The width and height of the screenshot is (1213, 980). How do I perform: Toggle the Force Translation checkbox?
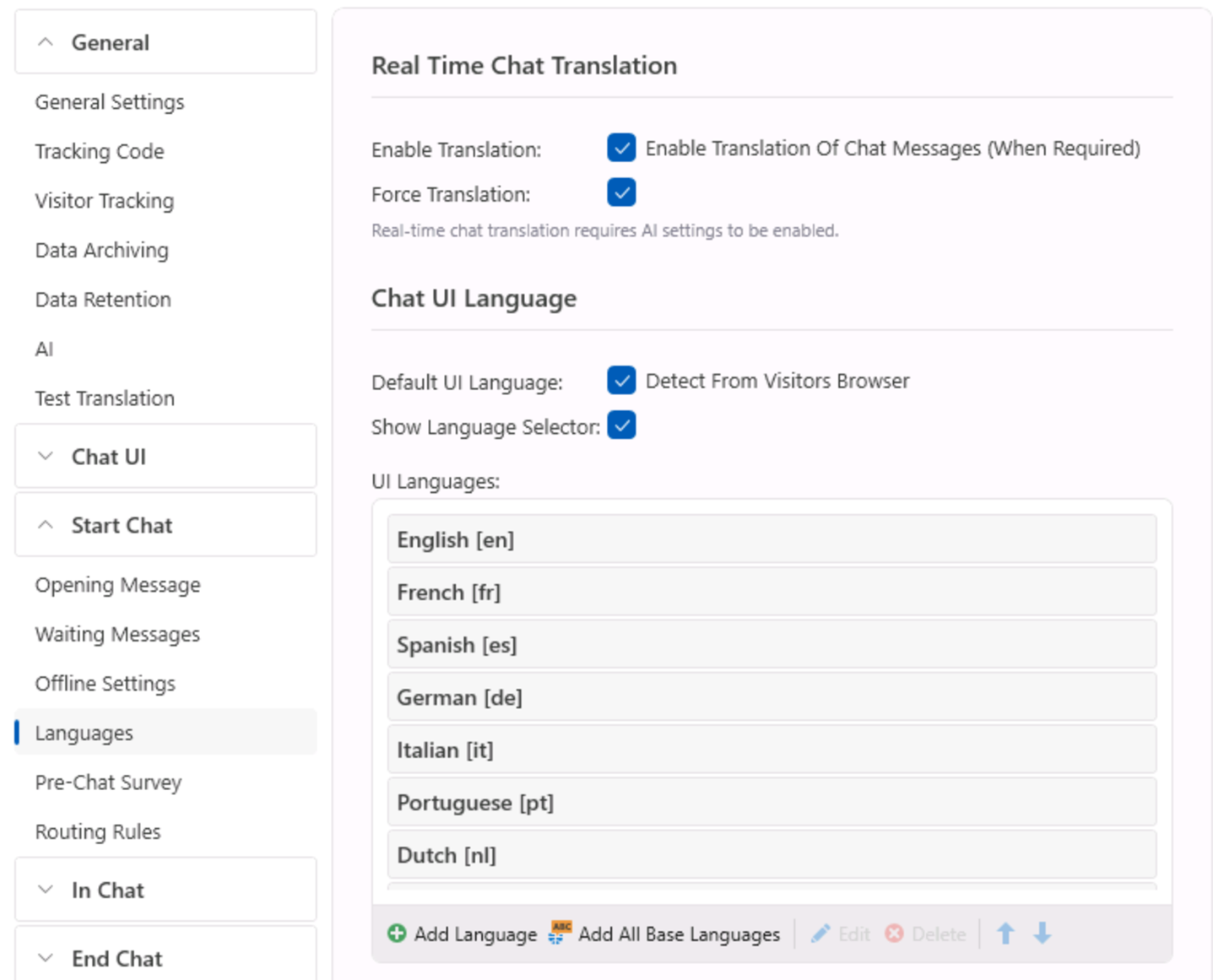[621, 192]
